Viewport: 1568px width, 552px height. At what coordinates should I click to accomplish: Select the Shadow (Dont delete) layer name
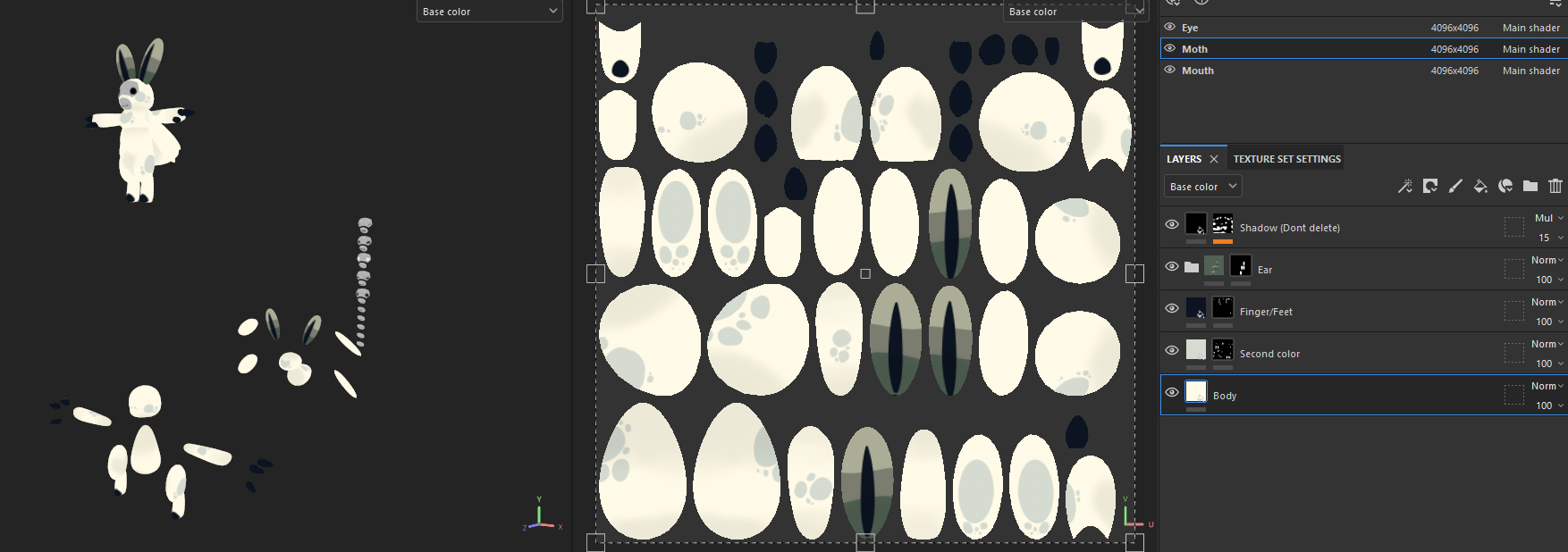click(1289, 228)
